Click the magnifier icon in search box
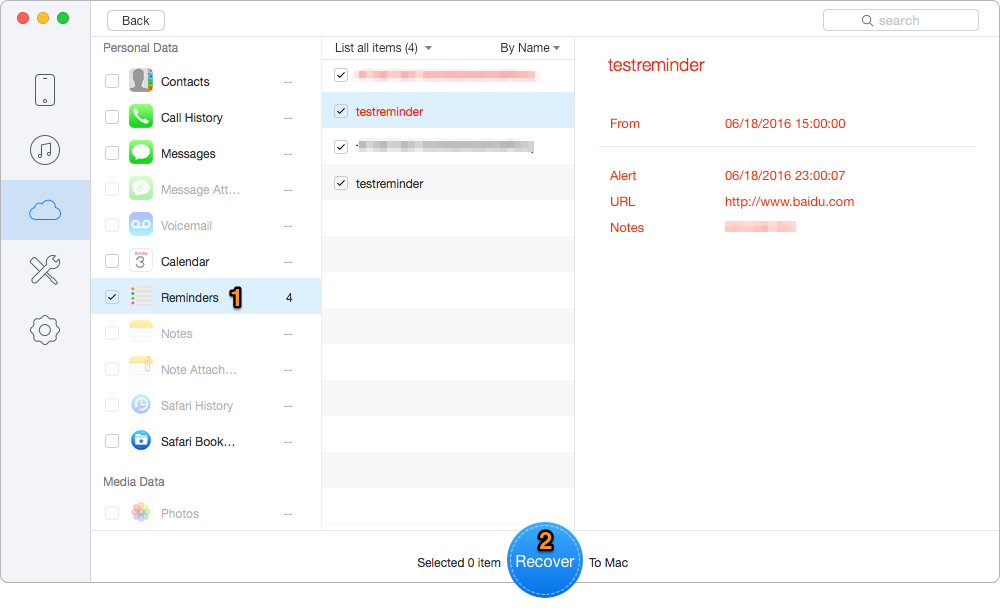The image size is (1000, 608). [867, 20]
